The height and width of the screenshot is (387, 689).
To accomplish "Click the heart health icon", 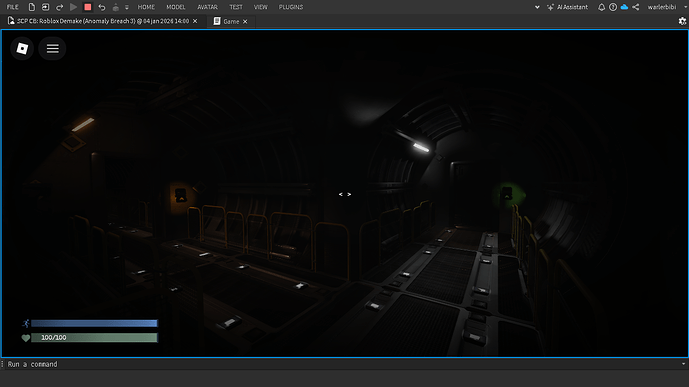I will click(25, 338).
